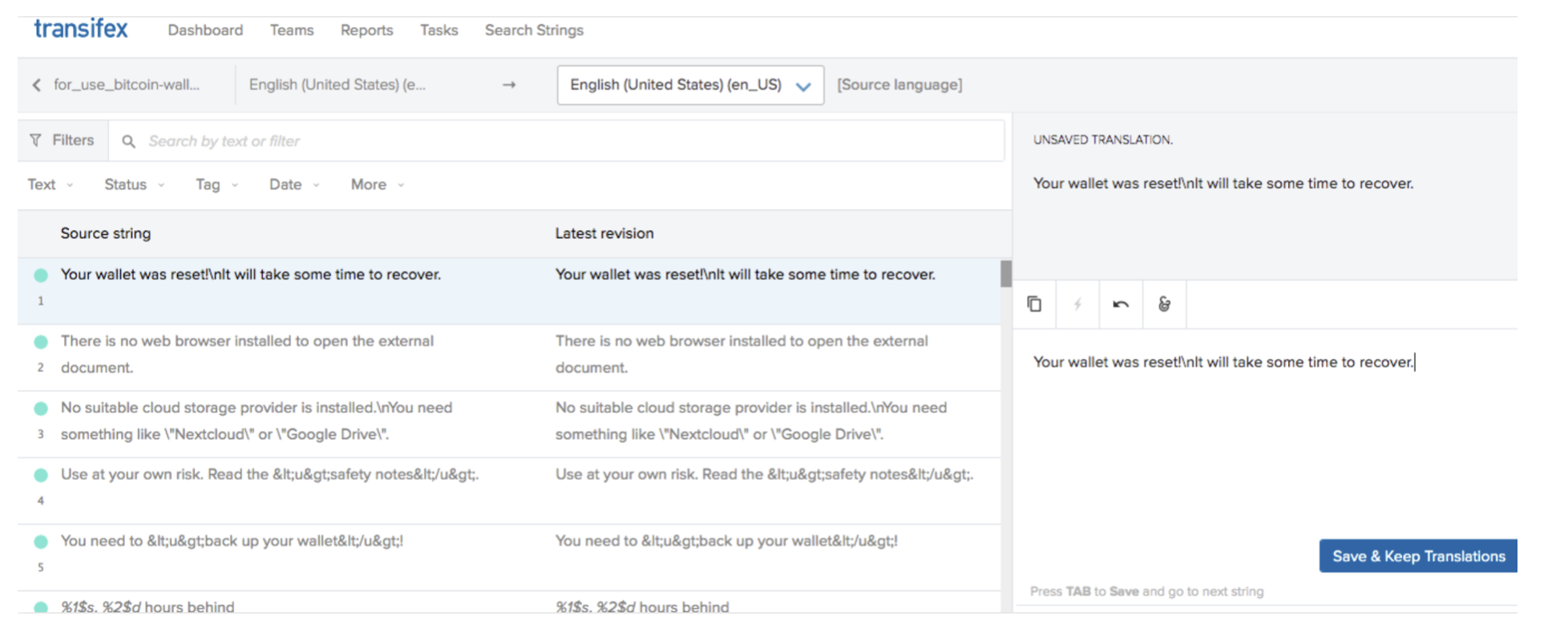1568x628 pixels.
Task: Open the Search Strings link
Action: (x=534, y=30)
